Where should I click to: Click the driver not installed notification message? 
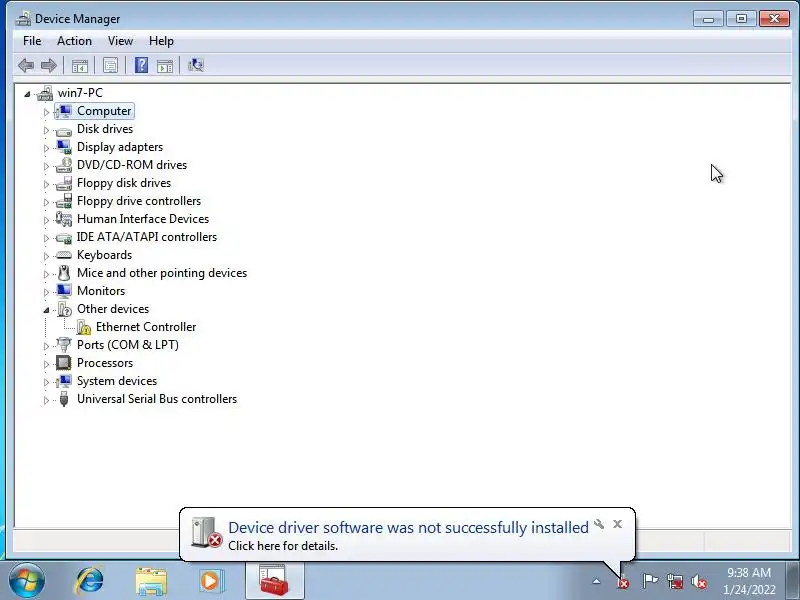(408, 528)
